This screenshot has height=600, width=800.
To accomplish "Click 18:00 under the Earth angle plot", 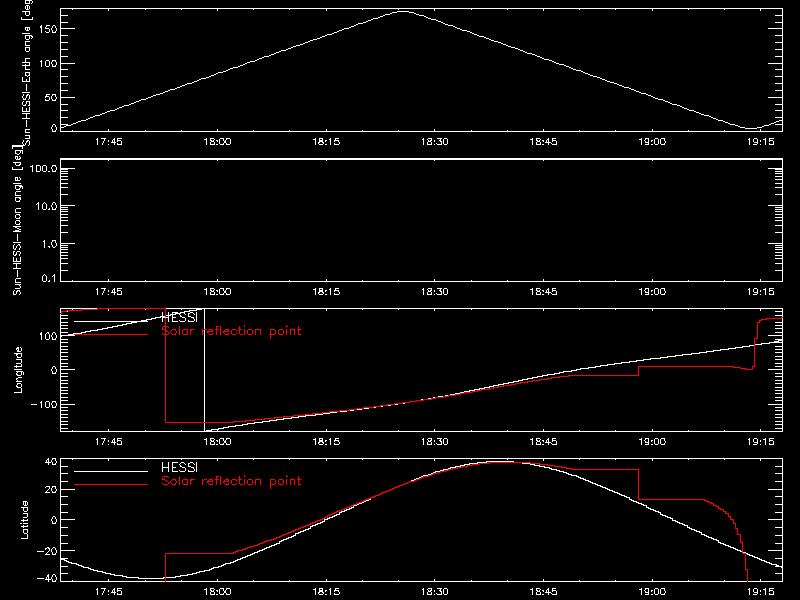I will 217,142.
